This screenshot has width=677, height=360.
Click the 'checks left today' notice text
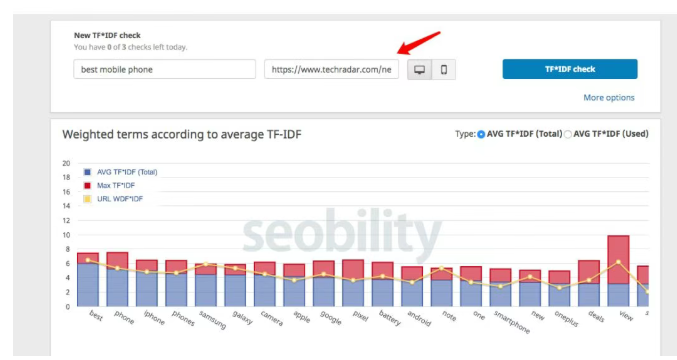pyautogui.click(x=130, y=47)
